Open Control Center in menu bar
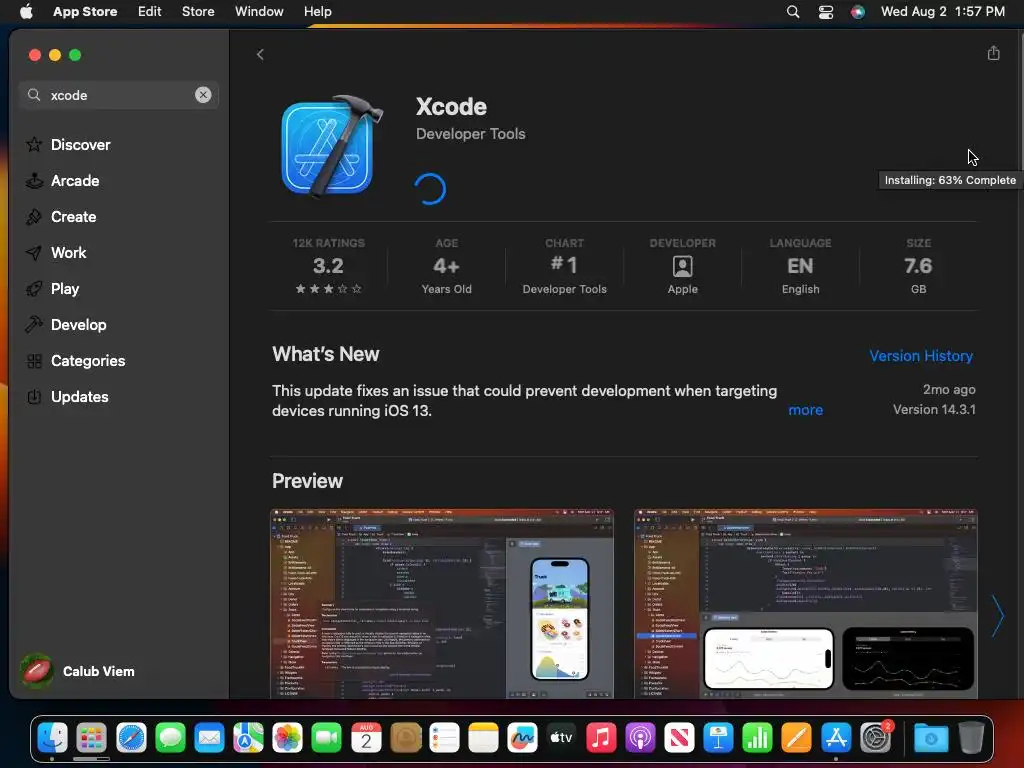The width and height of the screenshot is (1024, 768). pyautogui.click(x=825, y=11)
